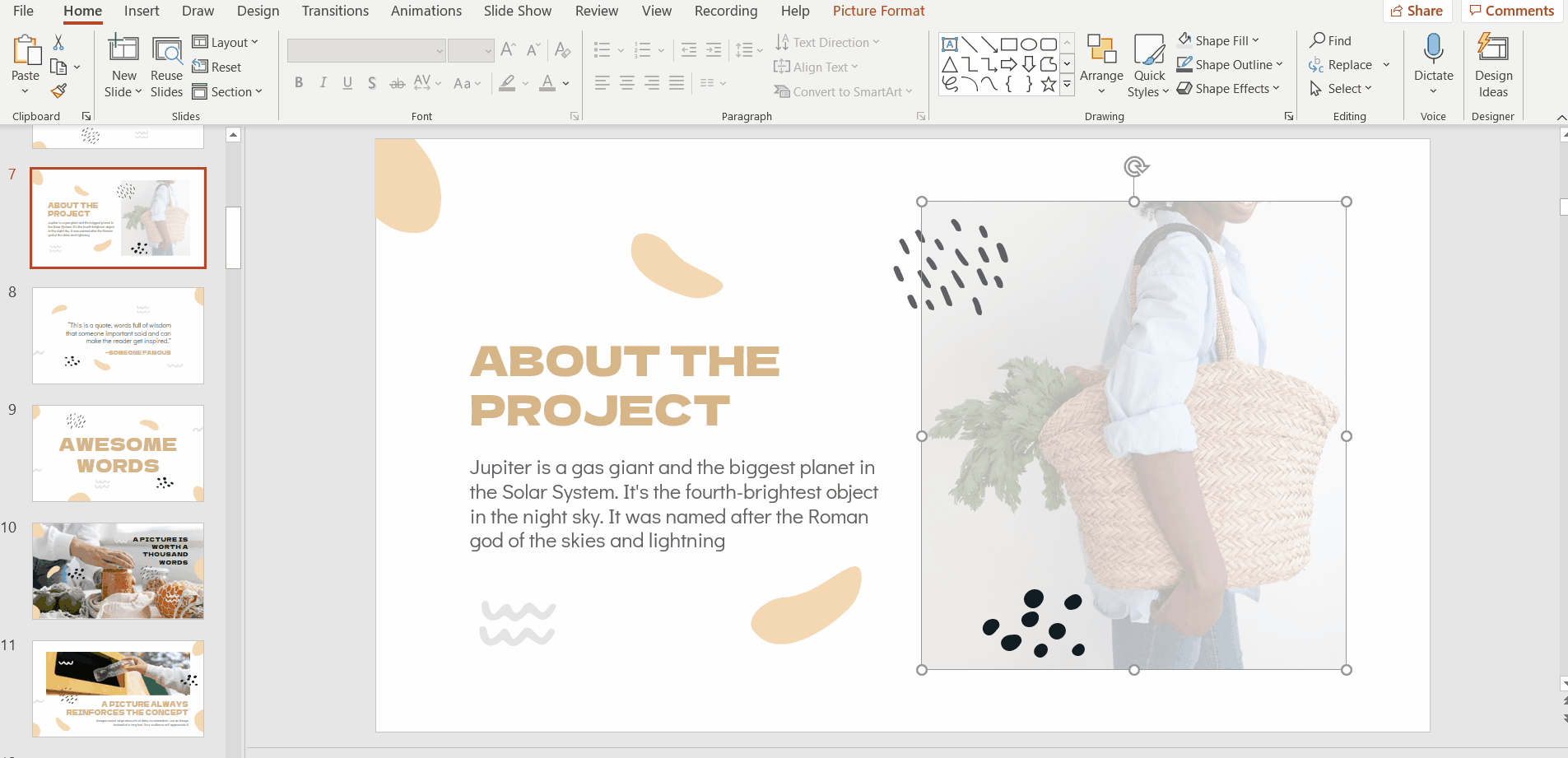Viewport: 1568px width, 758px height.
Task: Expand the Section dropdown
Action: [228, 92]
